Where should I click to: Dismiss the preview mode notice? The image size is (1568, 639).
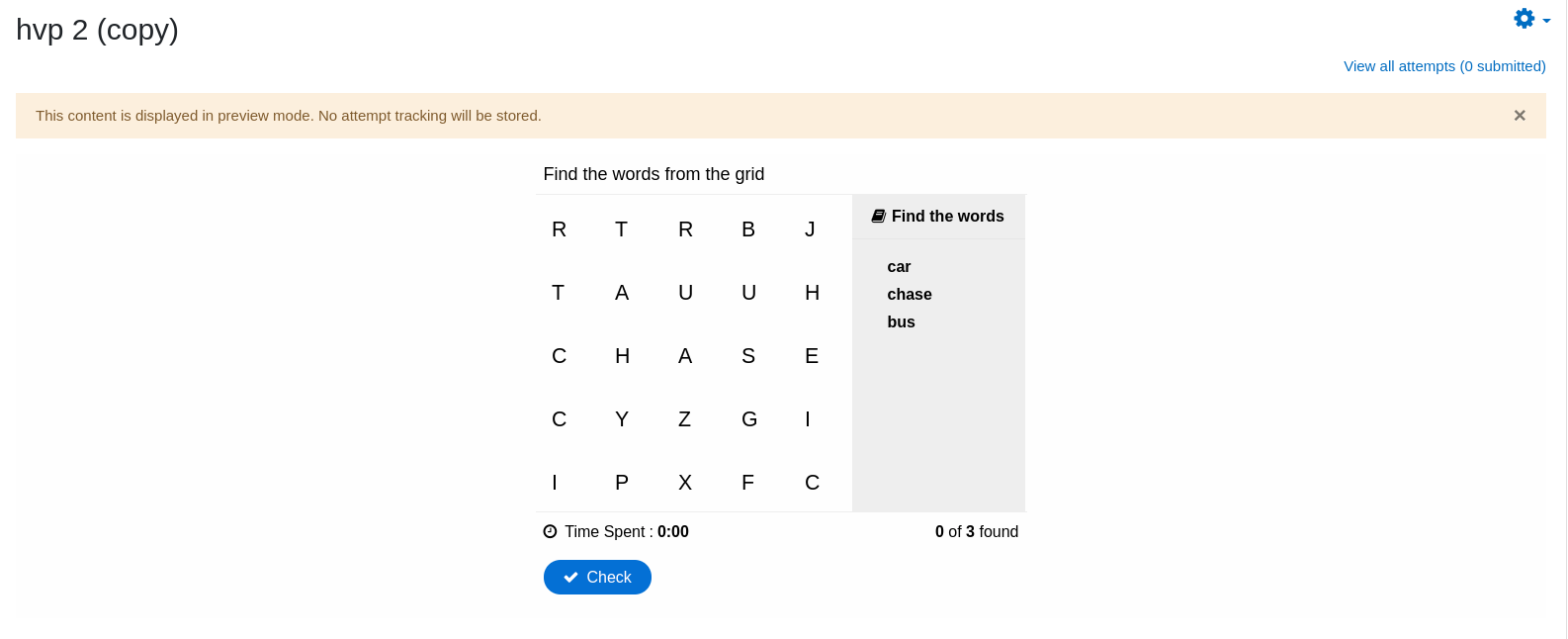point(1520,116)
